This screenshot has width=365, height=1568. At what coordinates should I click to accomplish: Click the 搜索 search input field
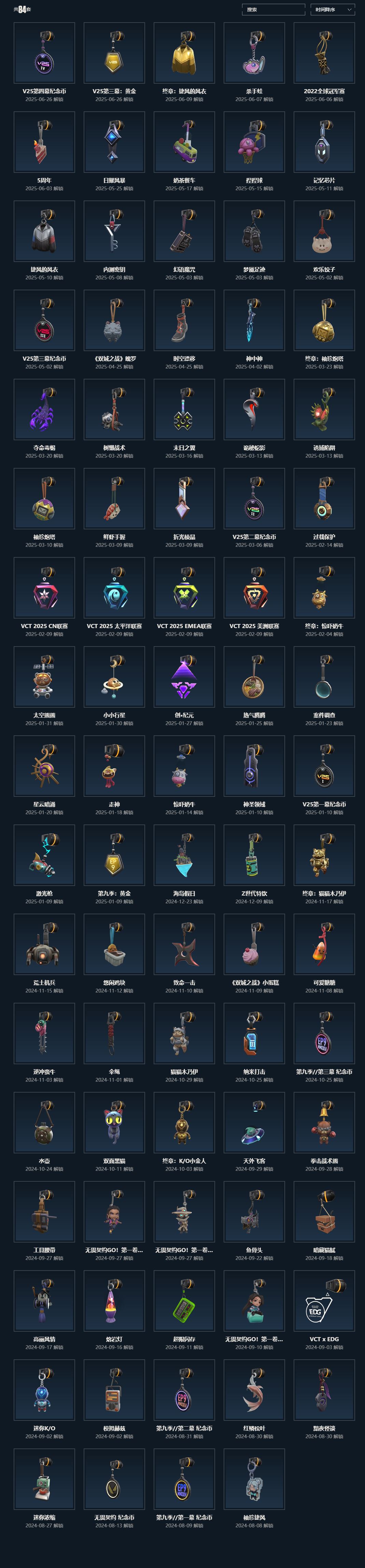[273, 10]
